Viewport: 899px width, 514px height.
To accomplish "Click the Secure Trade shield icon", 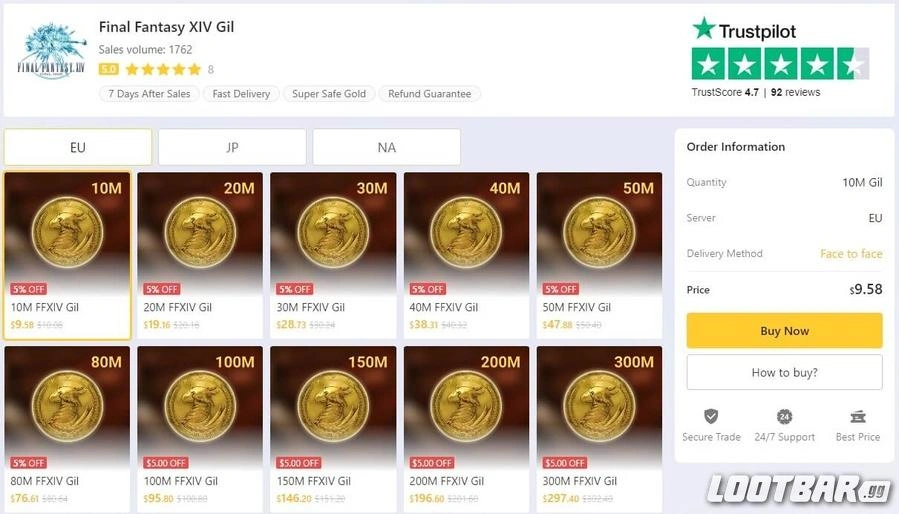I will (x=711, y=416).
